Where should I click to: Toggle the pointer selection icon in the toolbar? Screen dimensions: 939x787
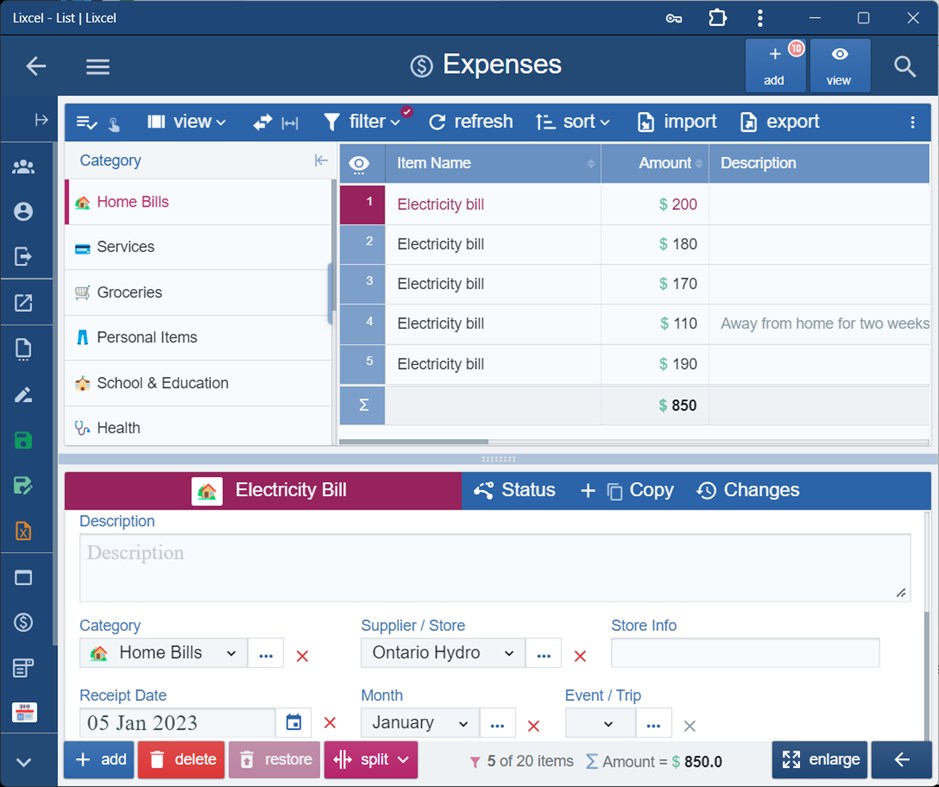pos(113,122)
